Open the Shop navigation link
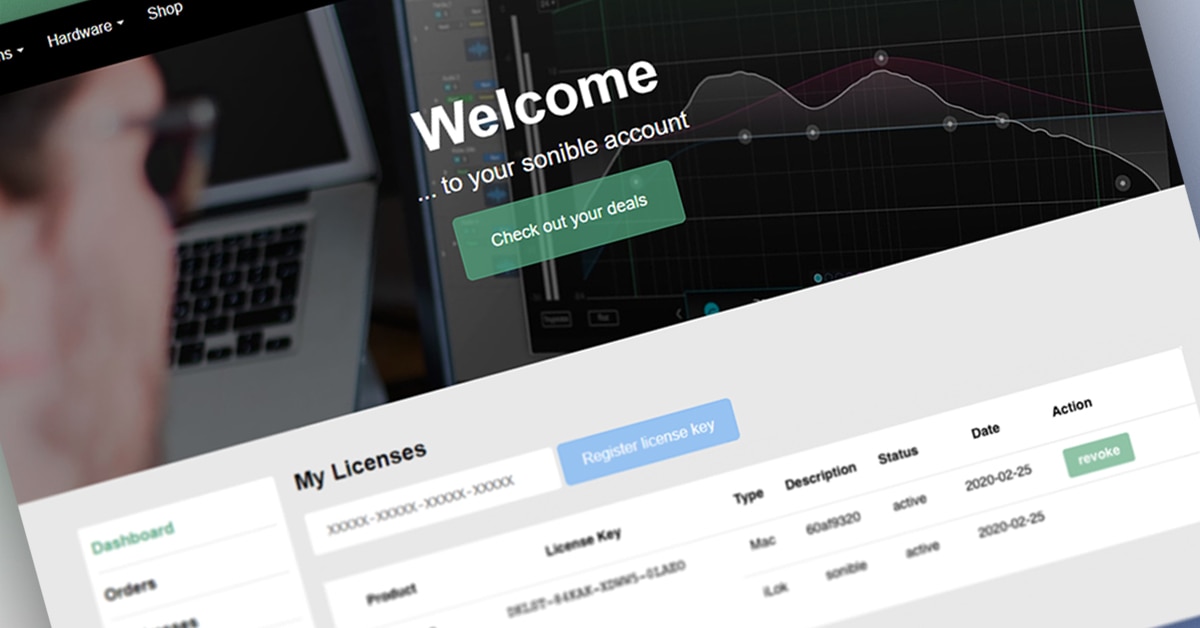The height and width of the screenshot is (628, 1200). 165,12
